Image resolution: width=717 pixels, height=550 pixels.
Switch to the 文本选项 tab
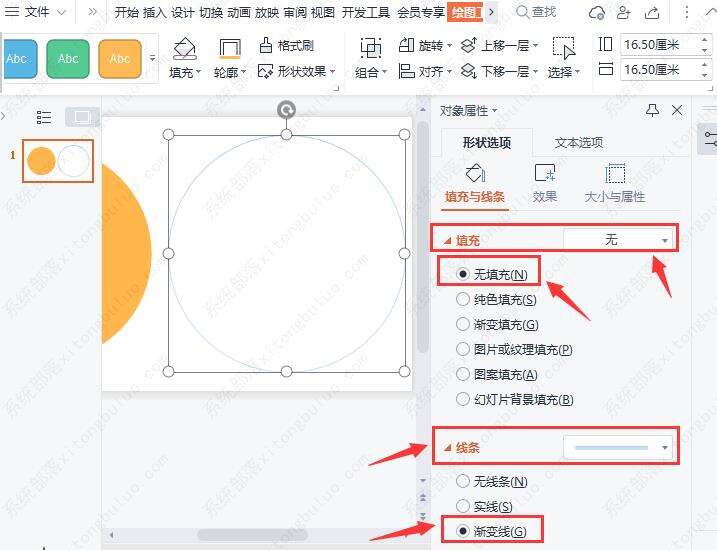pos(578,143)
